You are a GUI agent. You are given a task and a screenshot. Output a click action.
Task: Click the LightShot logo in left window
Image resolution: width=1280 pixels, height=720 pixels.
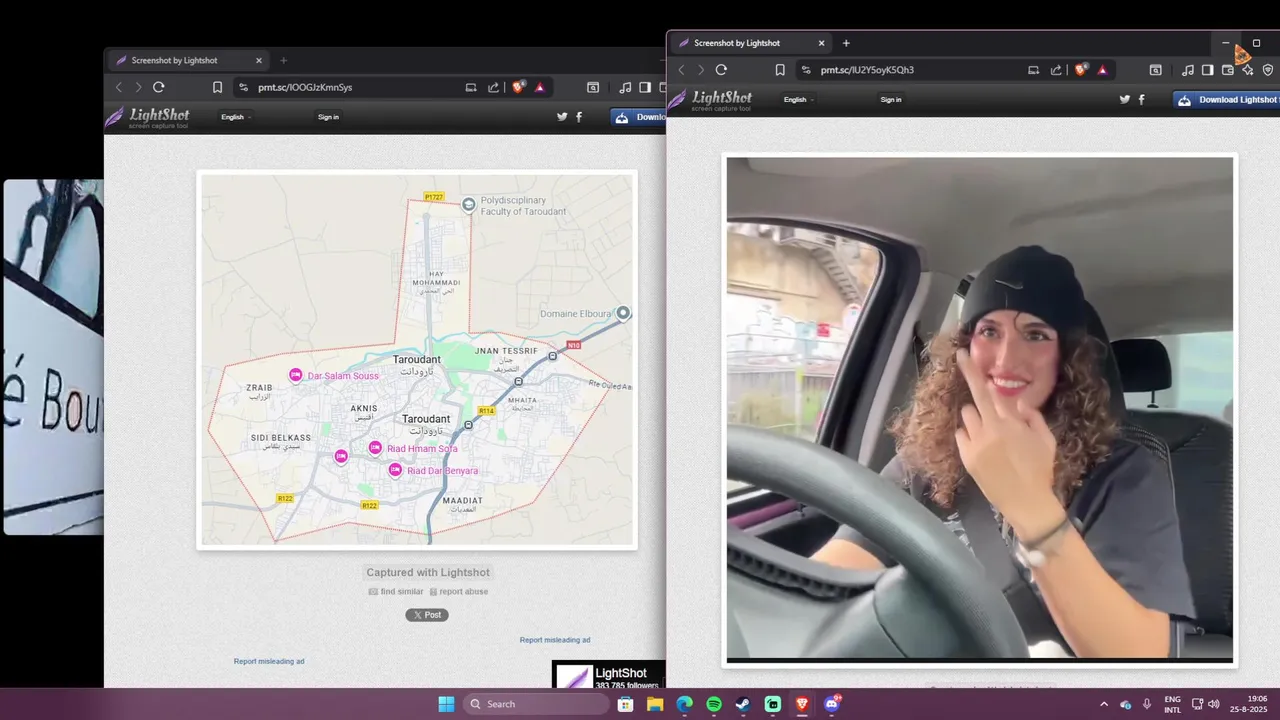coord(147,117)
